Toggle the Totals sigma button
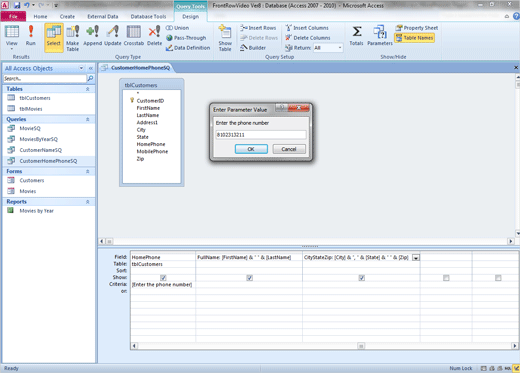The image size is (520, 373). coord(356,35)
